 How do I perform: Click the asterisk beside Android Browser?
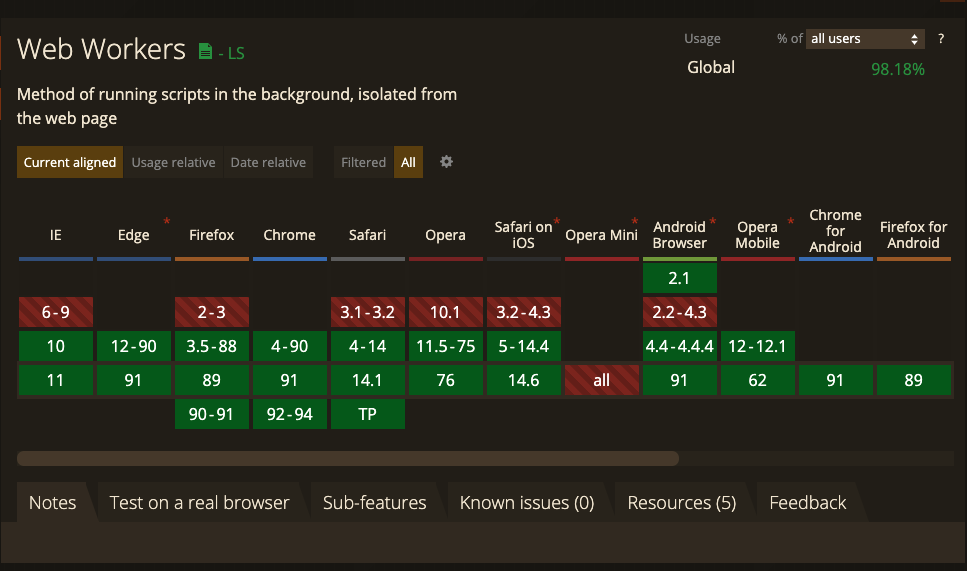click(x=713, y=221)
